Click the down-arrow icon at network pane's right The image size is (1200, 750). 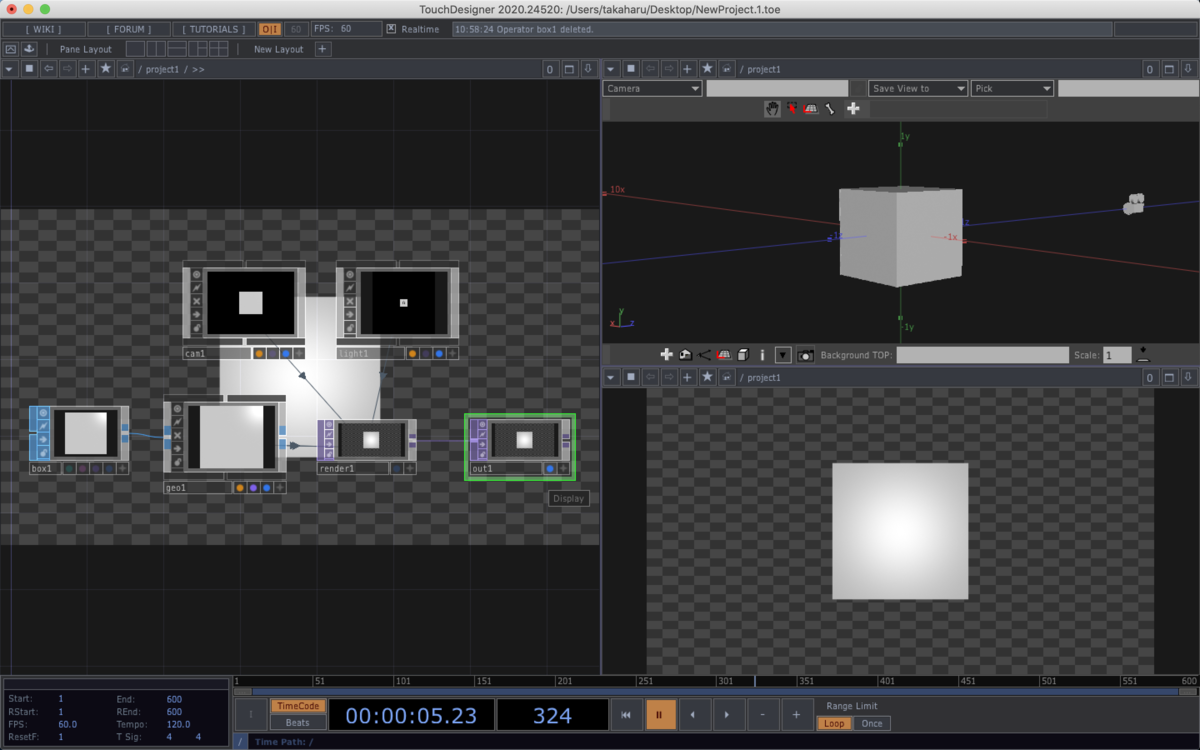pyautogui.click(x=588, y=69)
